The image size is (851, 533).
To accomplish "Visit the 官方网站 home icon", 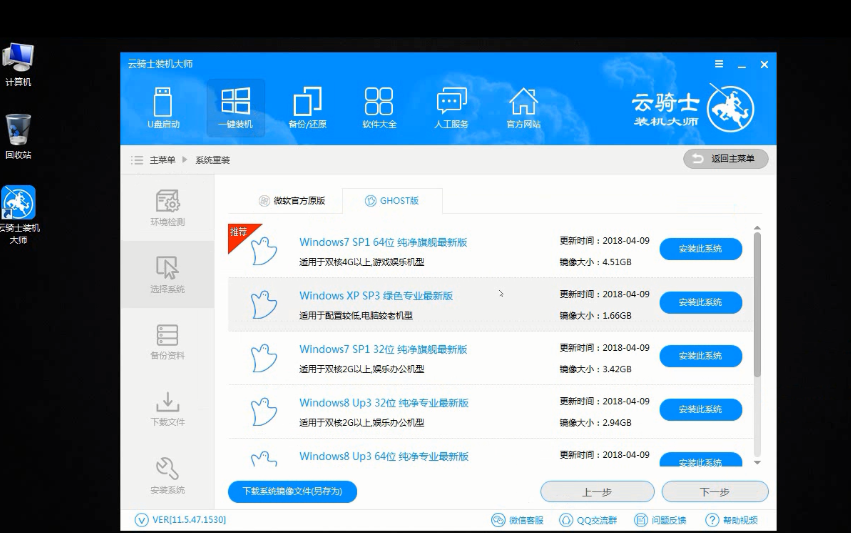I will click(x=523, y=108).
